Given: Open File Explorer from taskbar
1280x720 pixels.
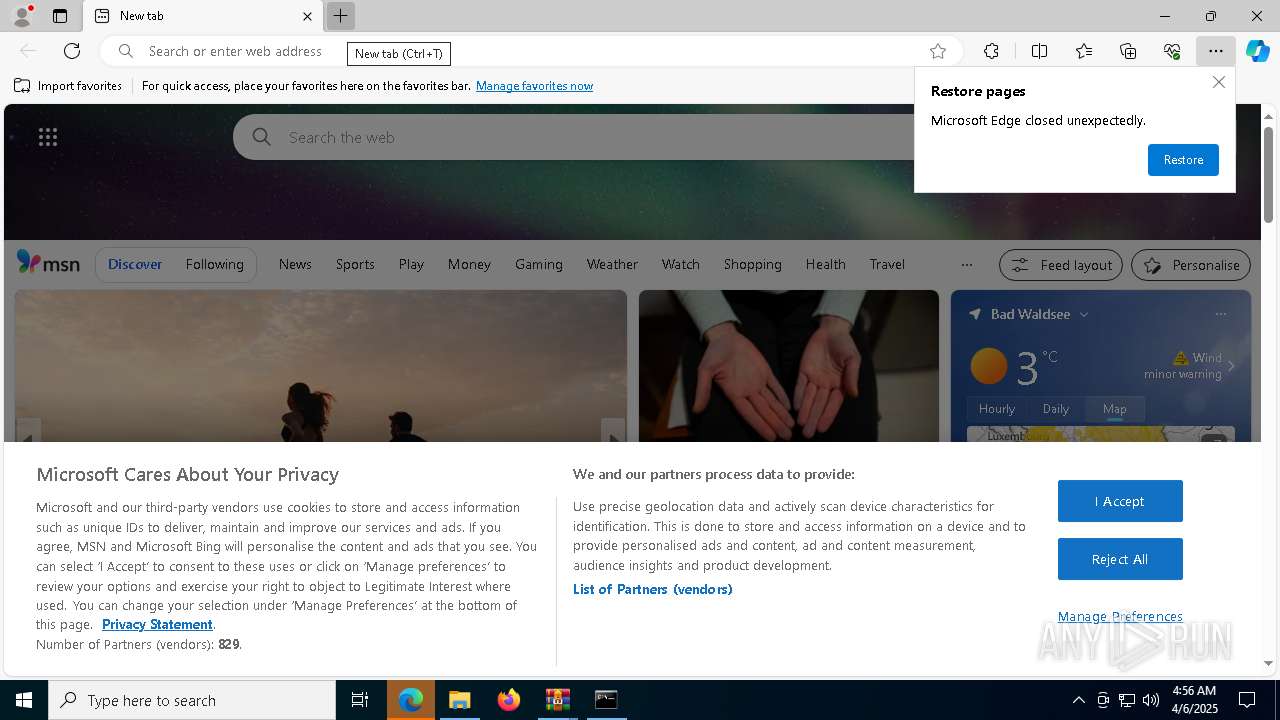Looking at the screenshot, I should coord(459,700).
